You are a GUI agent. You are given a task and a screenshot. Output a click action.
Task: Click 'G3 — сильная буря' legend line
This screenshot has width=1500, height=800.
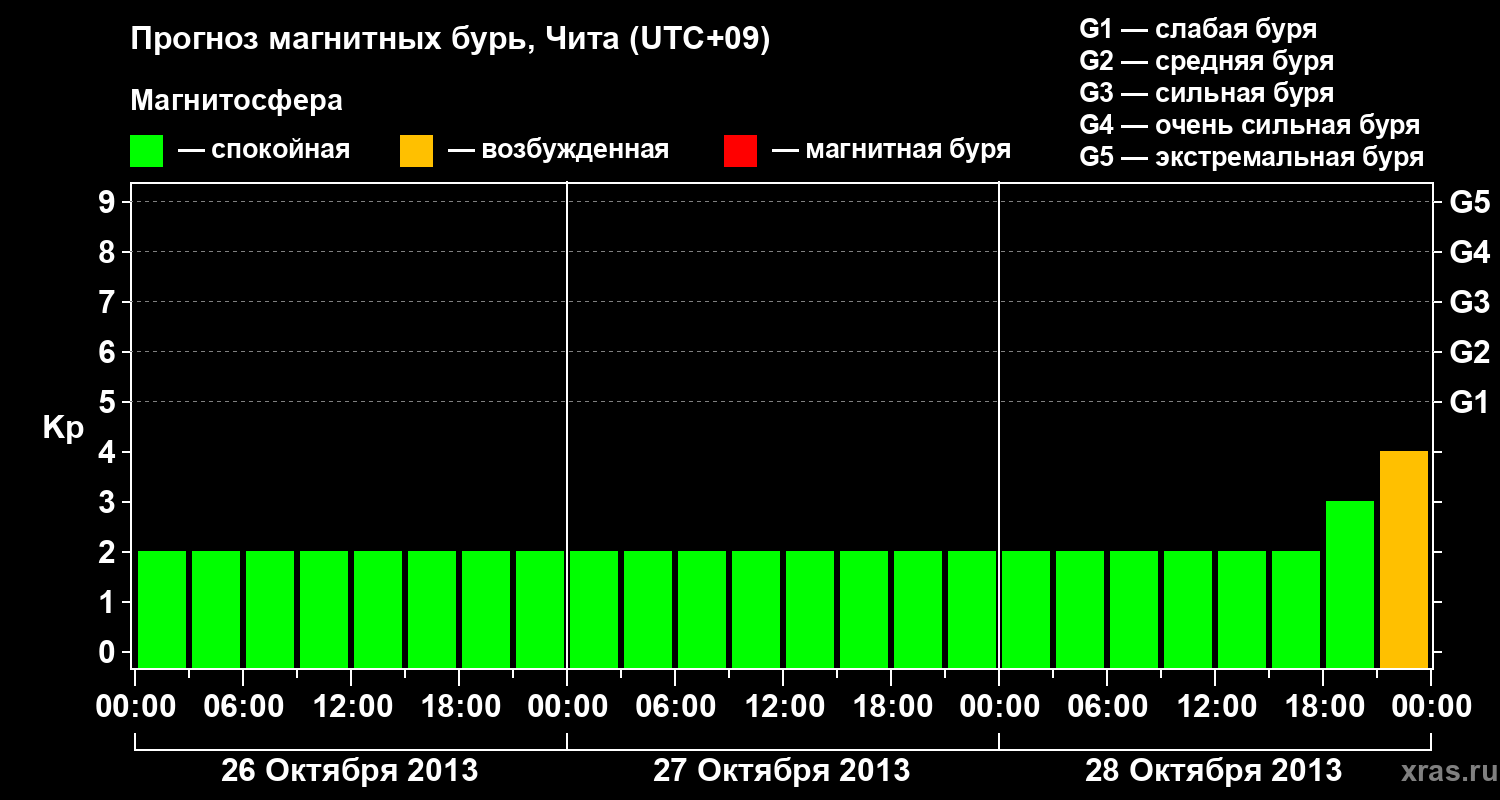1206,93
